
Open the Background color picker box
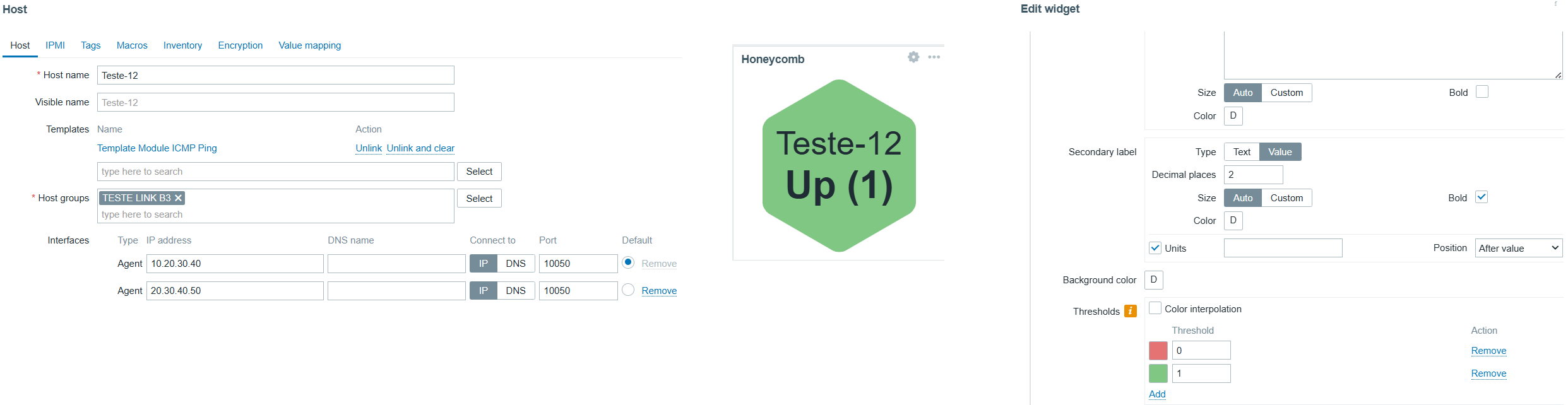click(1153, 279)
